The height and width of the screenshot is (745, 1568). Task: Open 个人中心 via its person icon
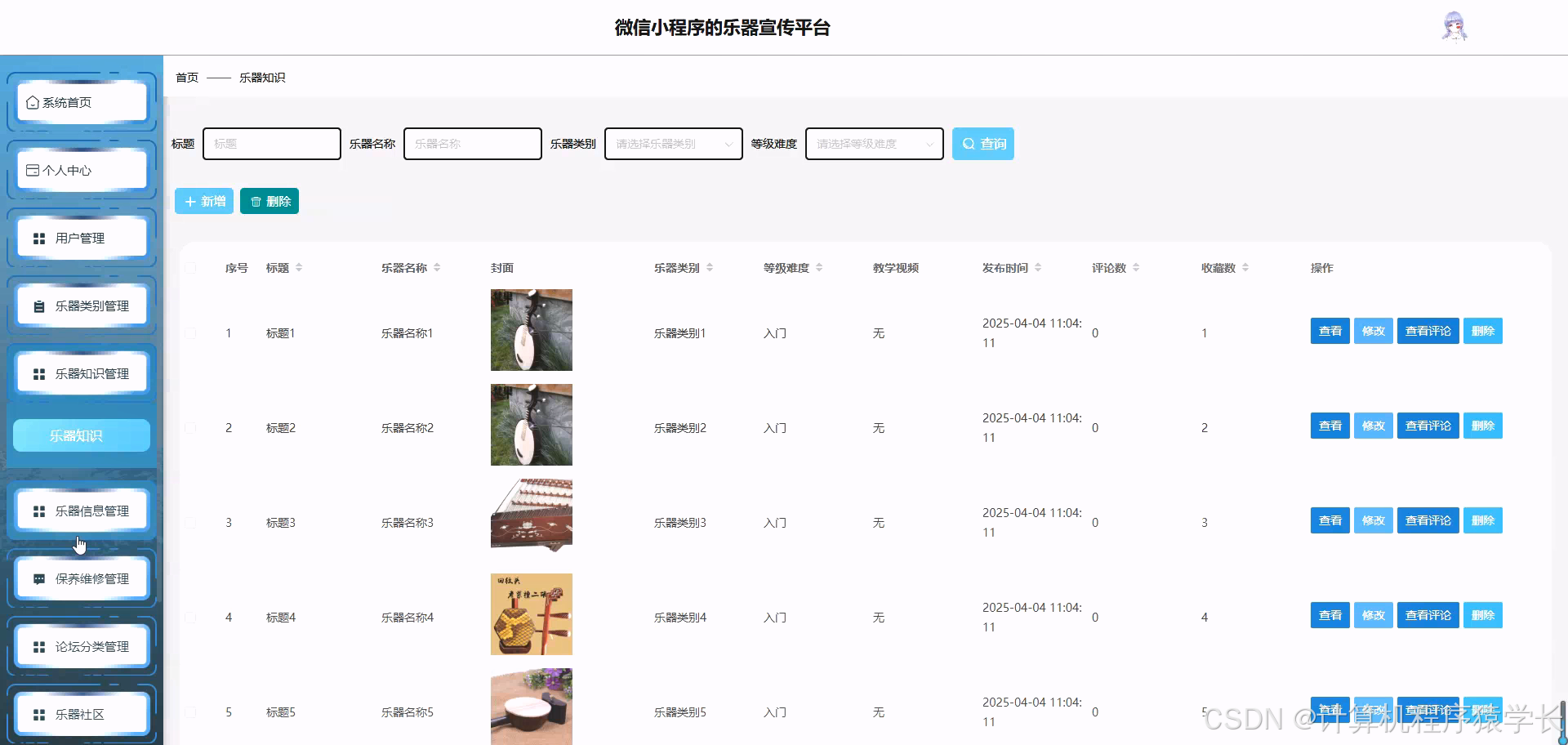[x=31, y=170]
